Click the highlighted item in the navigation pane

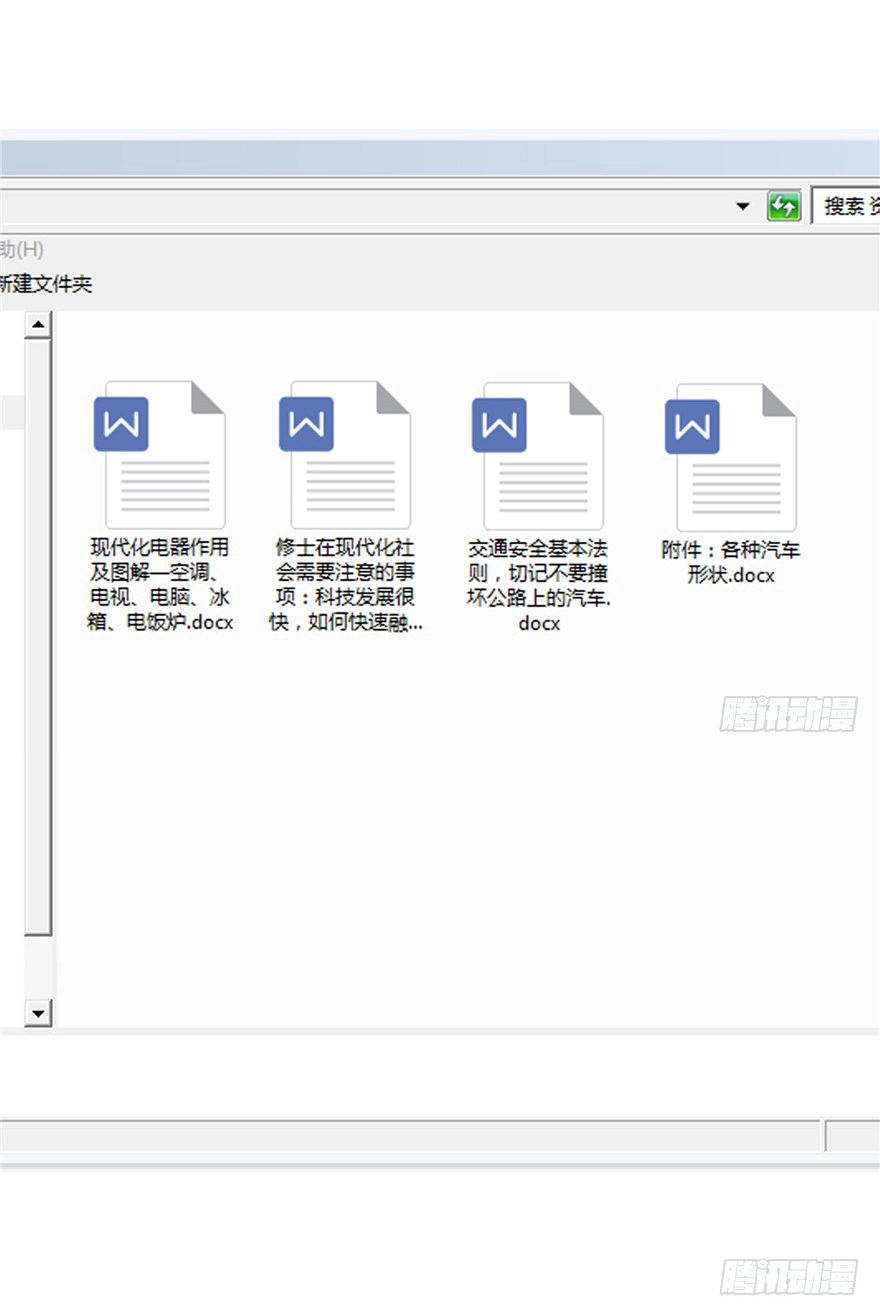(12, 412)
